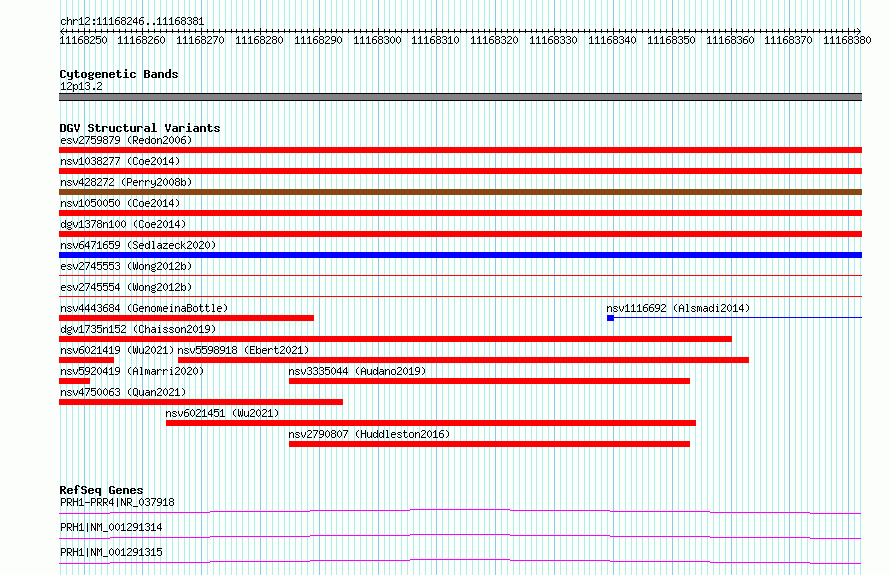This screenshot has width=890, height=575.
Task: Click ruler position 11168270
Action: tap(200, 40)
